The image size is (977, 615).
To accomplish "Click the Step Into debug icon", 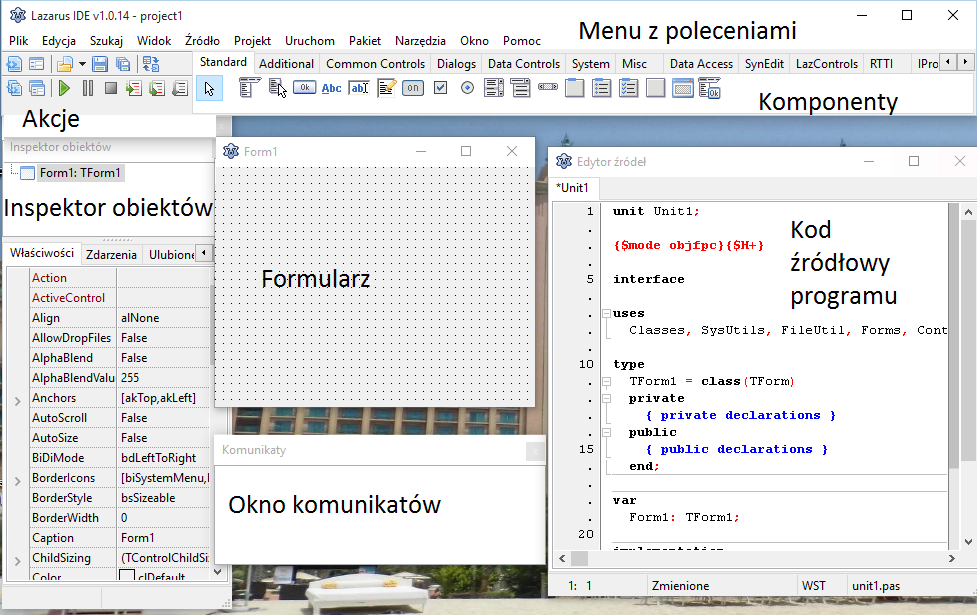I will (x=133, y=88).
